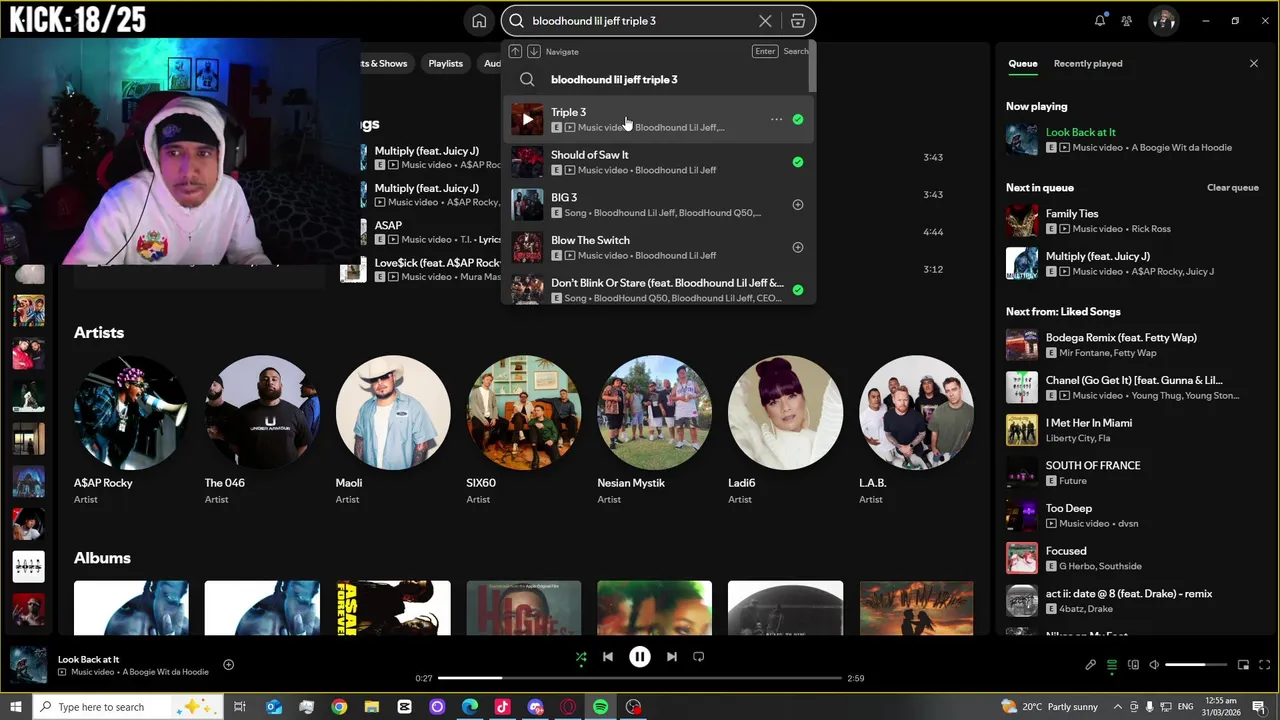
Task: Toggle shuffle in the player bar
Action: 581,657
